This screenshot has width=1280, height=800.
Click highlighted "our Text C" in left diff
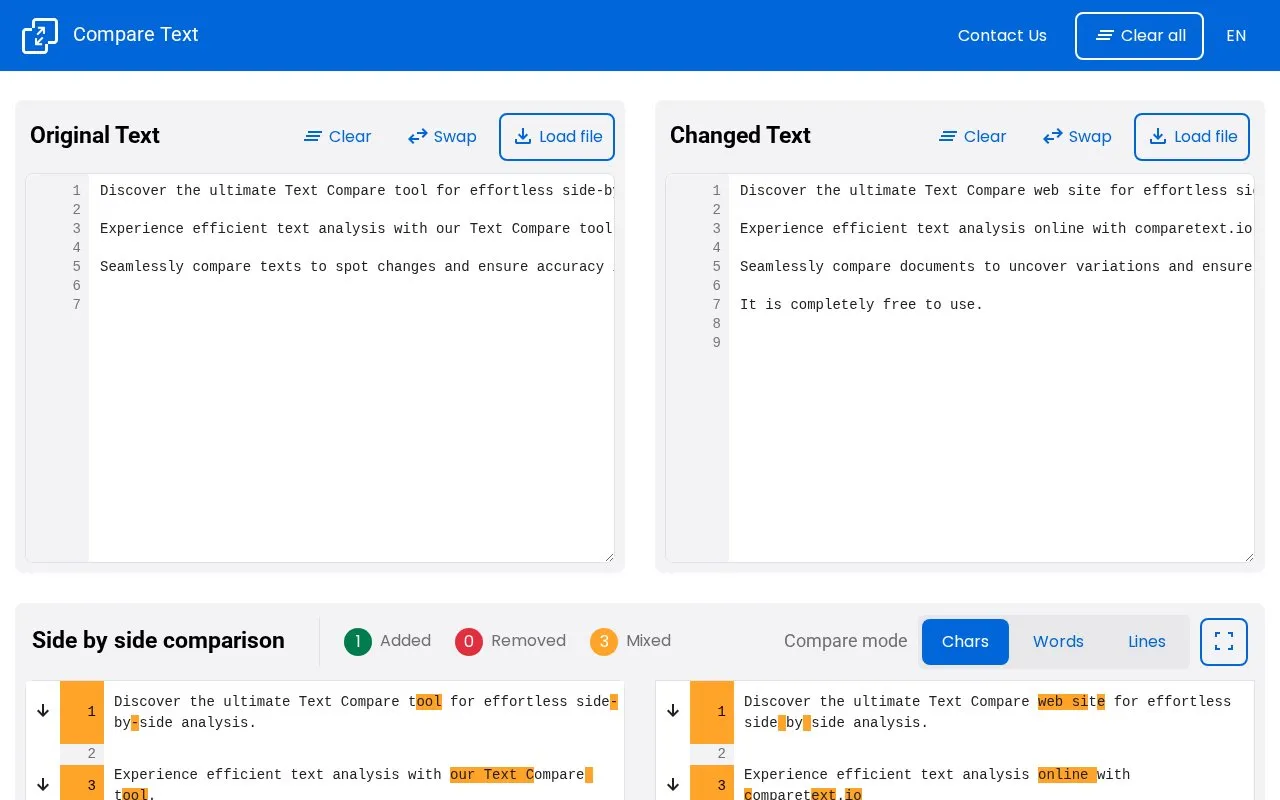pyautogui.click(x=492, y=775)
